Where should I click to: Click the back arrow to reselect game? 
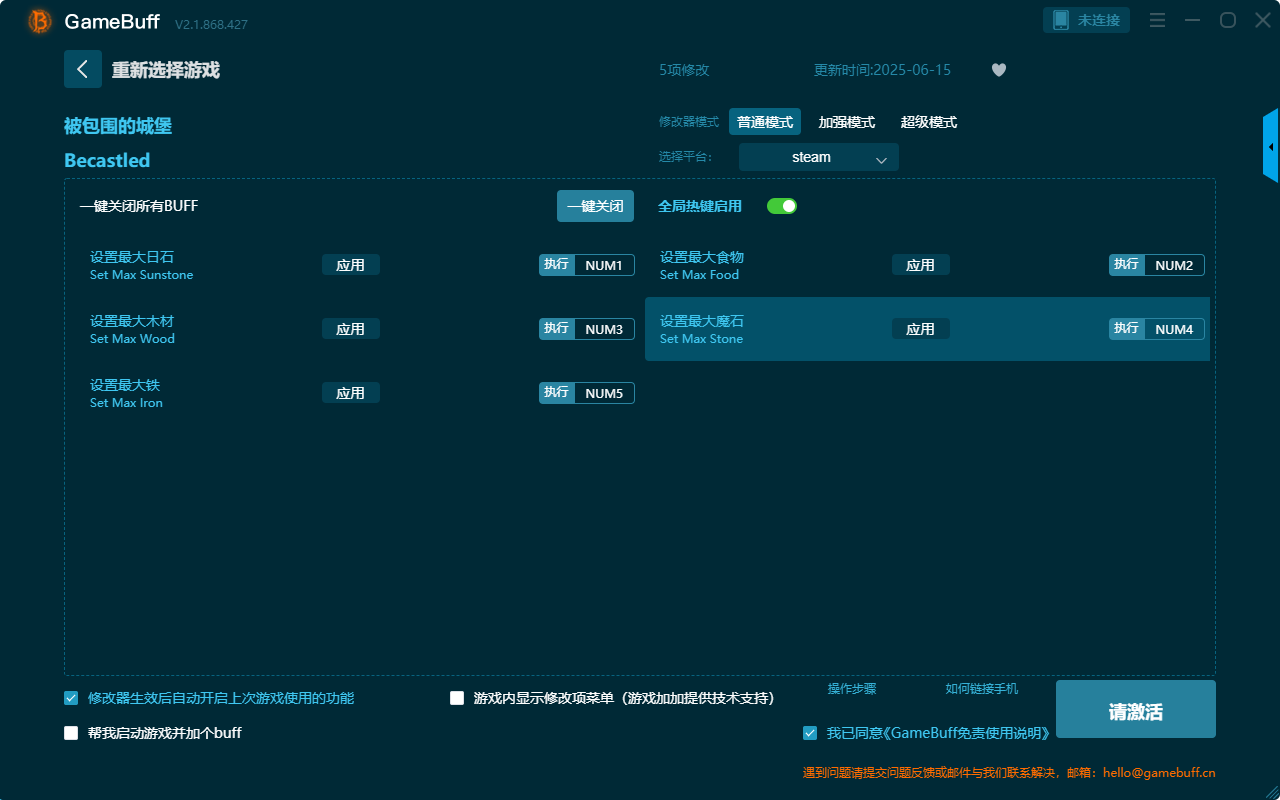[x=83, y=69]
